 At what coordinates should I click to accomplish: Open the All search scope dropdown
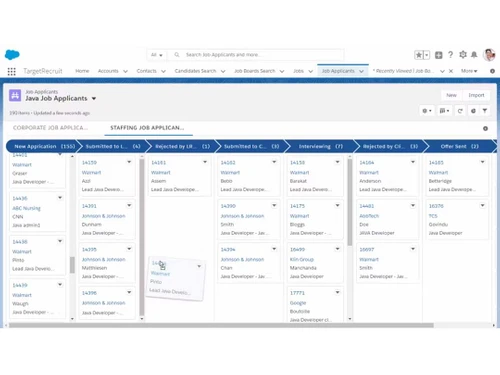(x=156, y=55)
